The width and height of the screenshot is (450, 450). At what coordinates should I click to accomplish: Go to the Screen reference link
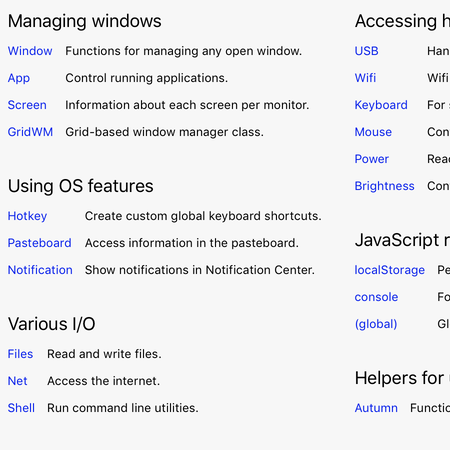(27, 105)
